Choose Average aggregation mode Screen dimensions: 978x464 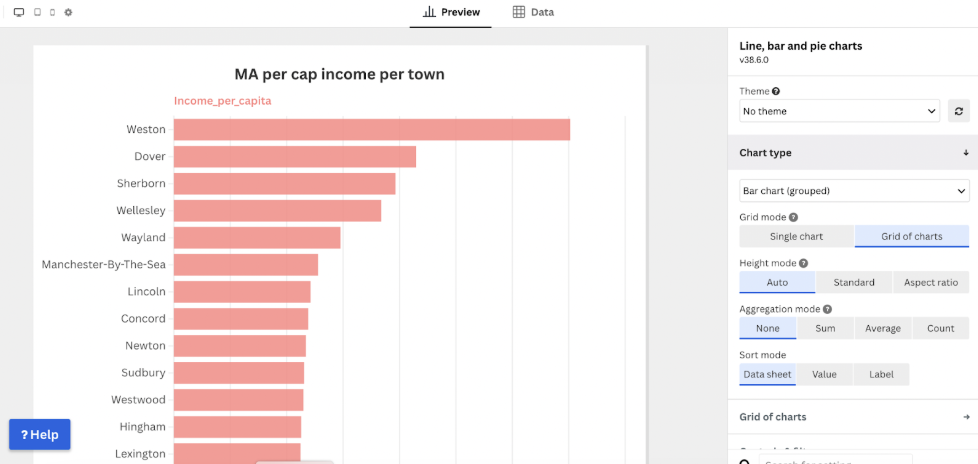(x=882, y=329)
